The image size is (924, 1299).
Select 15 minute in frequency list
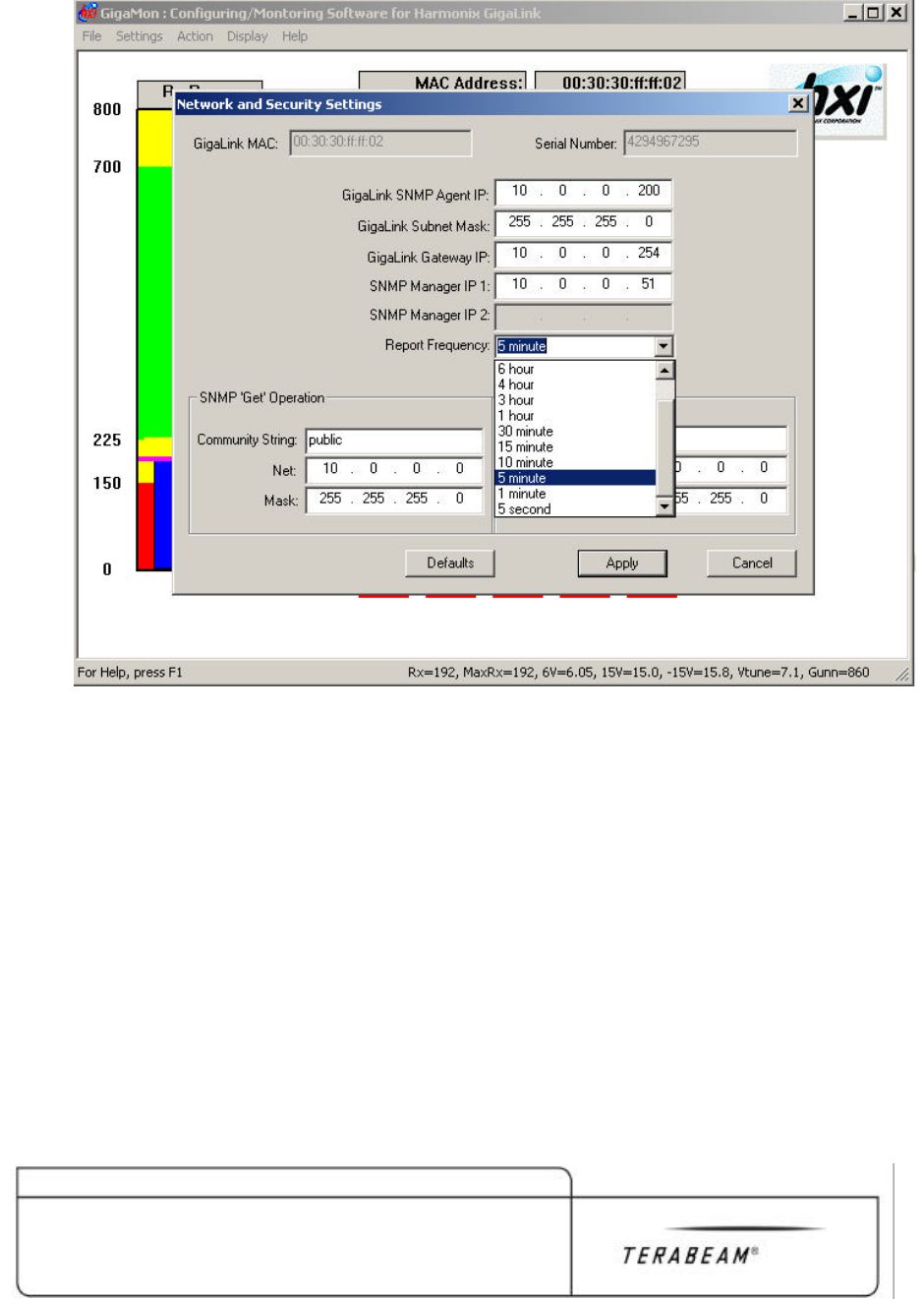[575, 447]
